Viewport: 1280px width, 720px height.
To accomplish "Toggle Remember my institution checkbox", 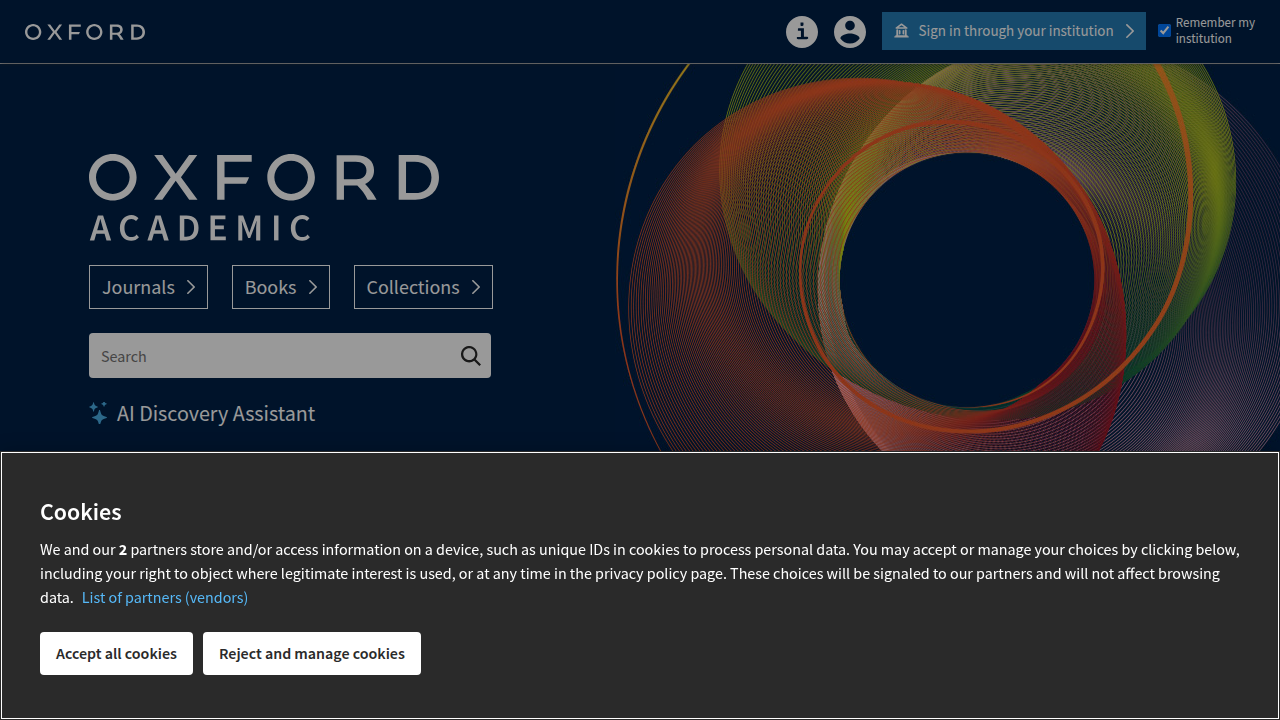I will (x=1164, y=31).
